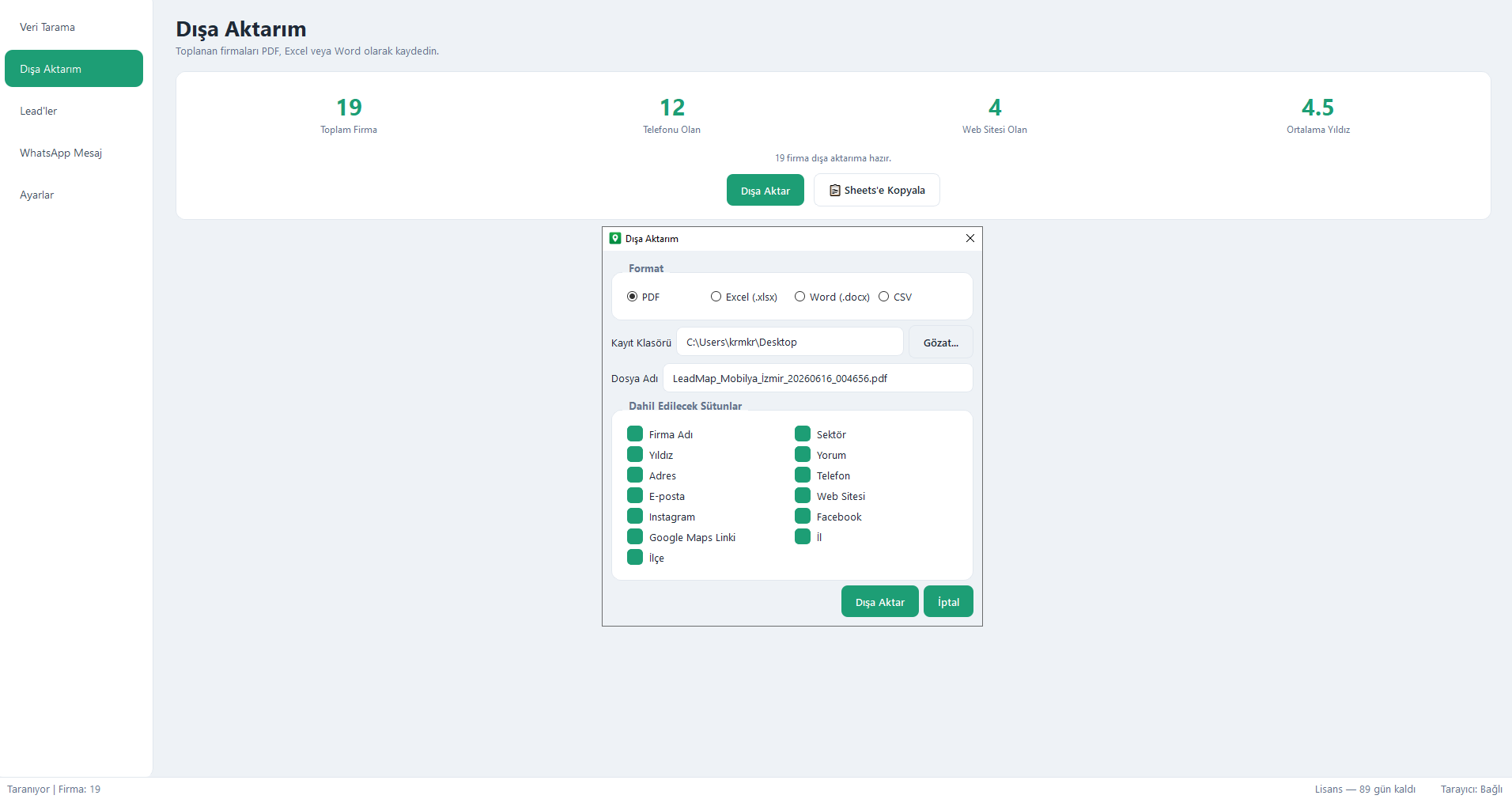Close the Dışa Aktarım dialog
This screenshot has height=799, width=1512.
[970, 238]
